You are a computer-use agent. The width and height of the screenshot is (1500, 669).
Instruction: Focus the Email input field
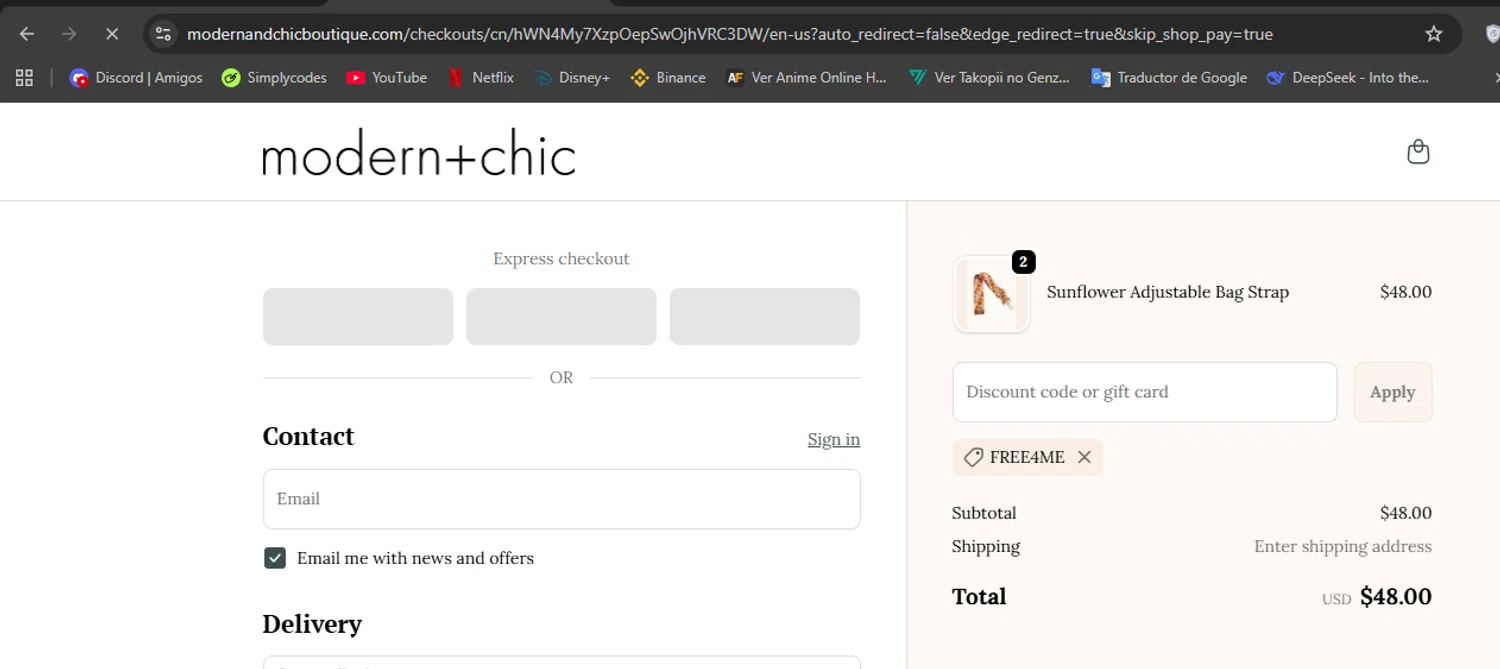[561, 499]
